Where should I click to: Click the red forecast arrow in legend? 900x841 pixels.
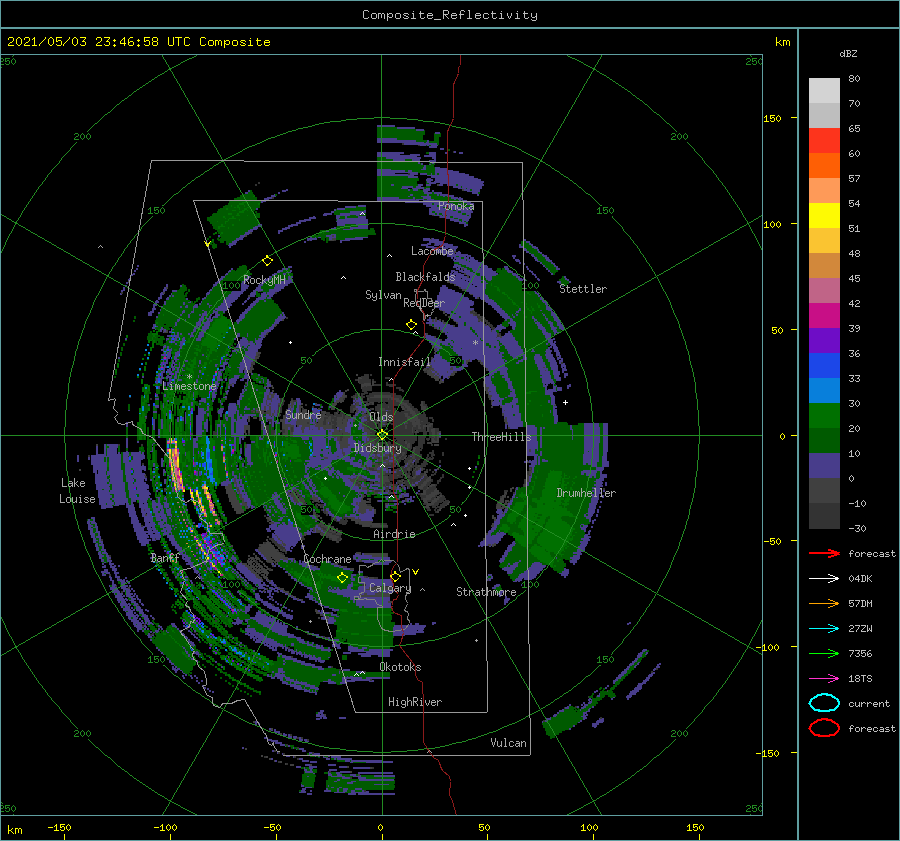tap(824, 553)
